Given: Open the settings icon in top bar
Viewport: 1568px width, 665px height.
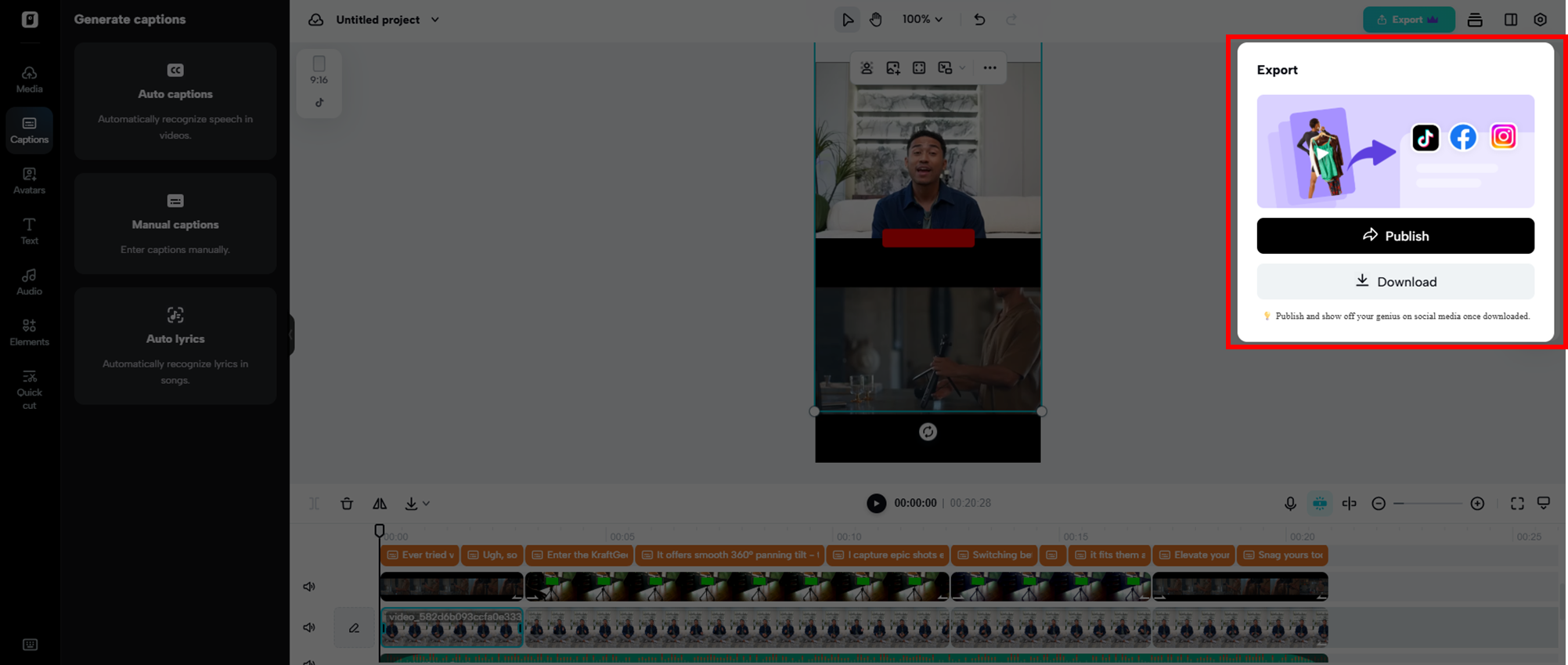Looking at the screenshot, I should click(x=1540, y=20).
